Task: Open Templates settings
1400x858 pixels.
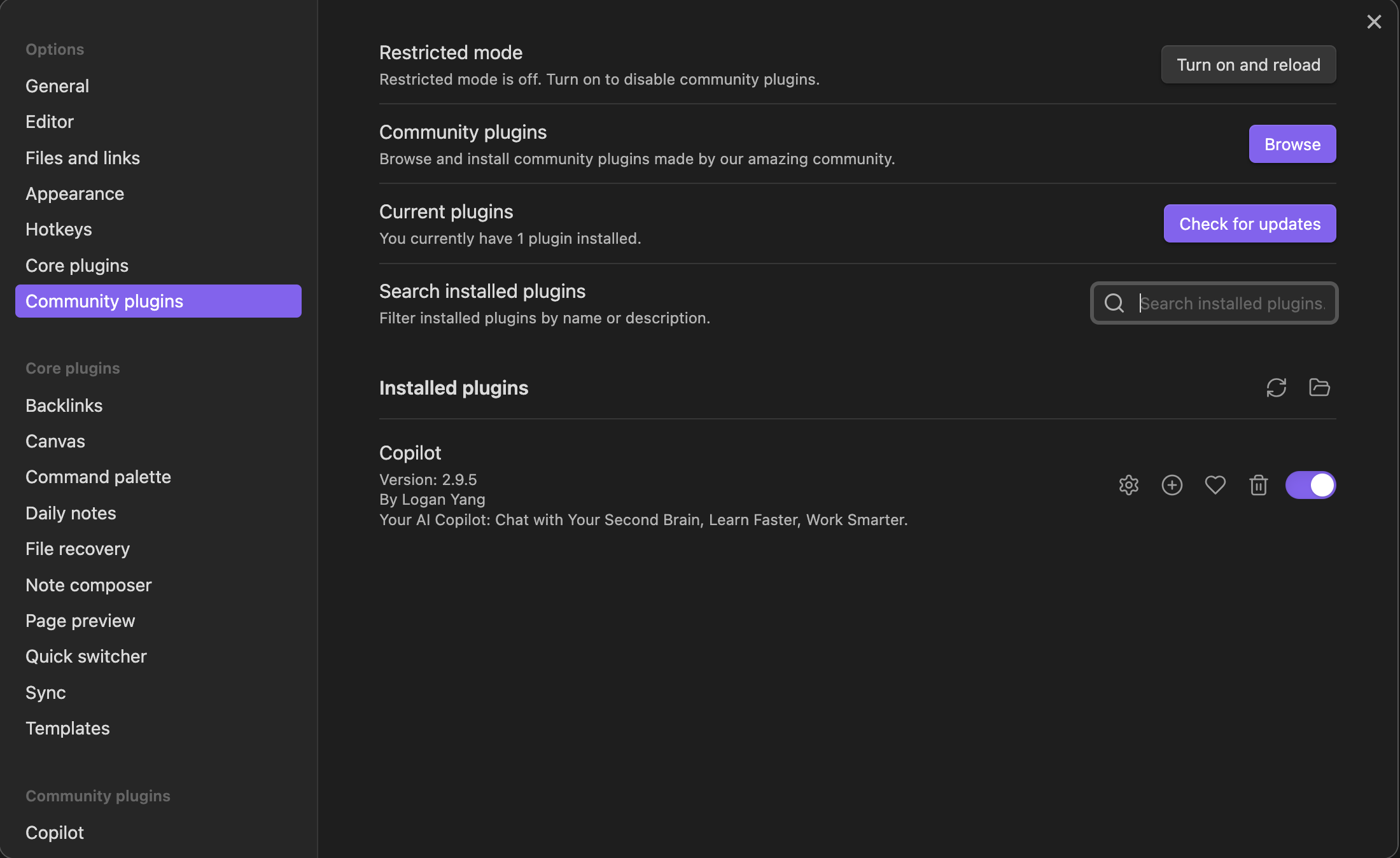Action: coord(158,728)
